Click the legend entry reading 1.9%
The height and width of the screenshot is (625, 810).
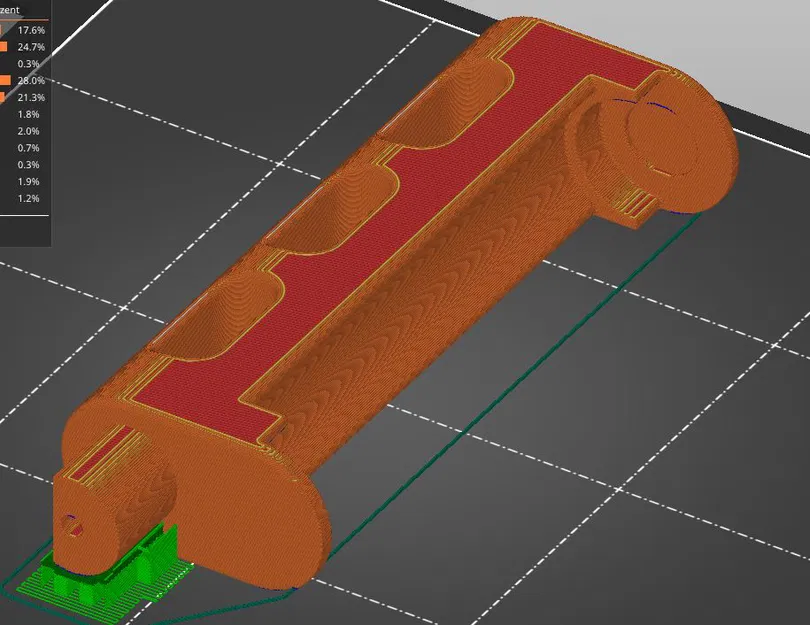pos(29,181)
